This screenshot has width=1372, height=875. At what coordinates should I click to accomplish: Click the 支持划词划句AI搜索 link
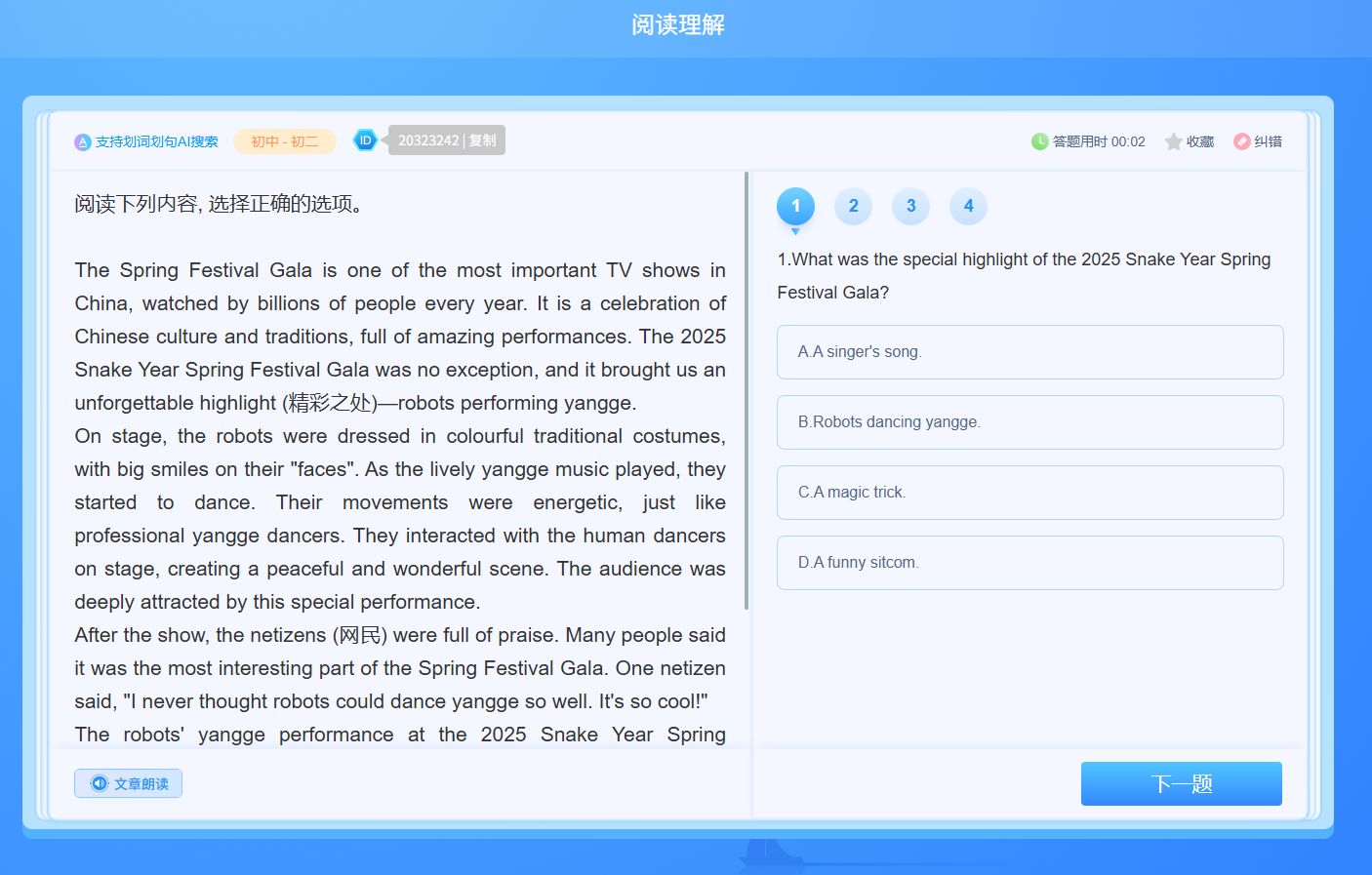156,142
